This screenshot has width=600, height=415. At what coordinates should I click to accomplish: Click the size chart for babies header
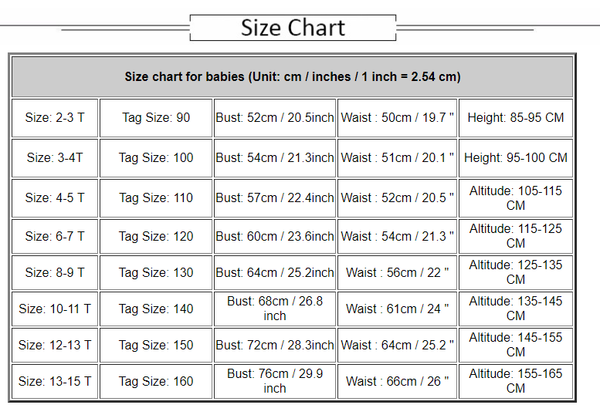pyautogui.click(x=292, y=76)
